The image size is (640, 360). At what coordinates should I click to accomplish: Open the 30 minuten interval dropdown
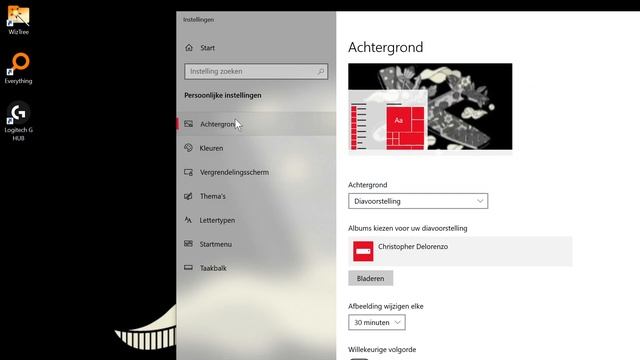click(377, 322)
